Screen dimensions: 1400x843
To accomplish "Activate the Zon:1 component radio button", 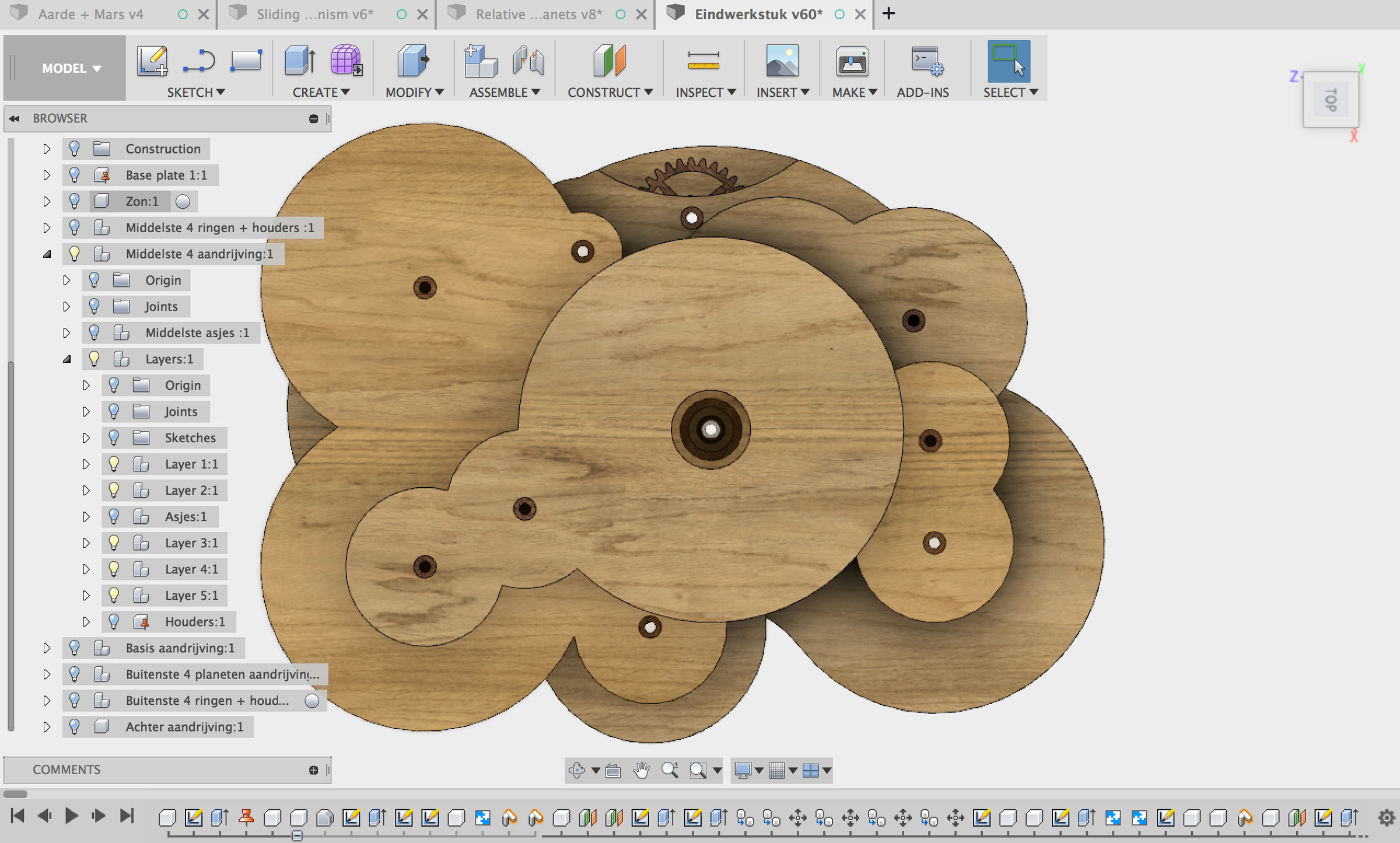I will point(183,201).
